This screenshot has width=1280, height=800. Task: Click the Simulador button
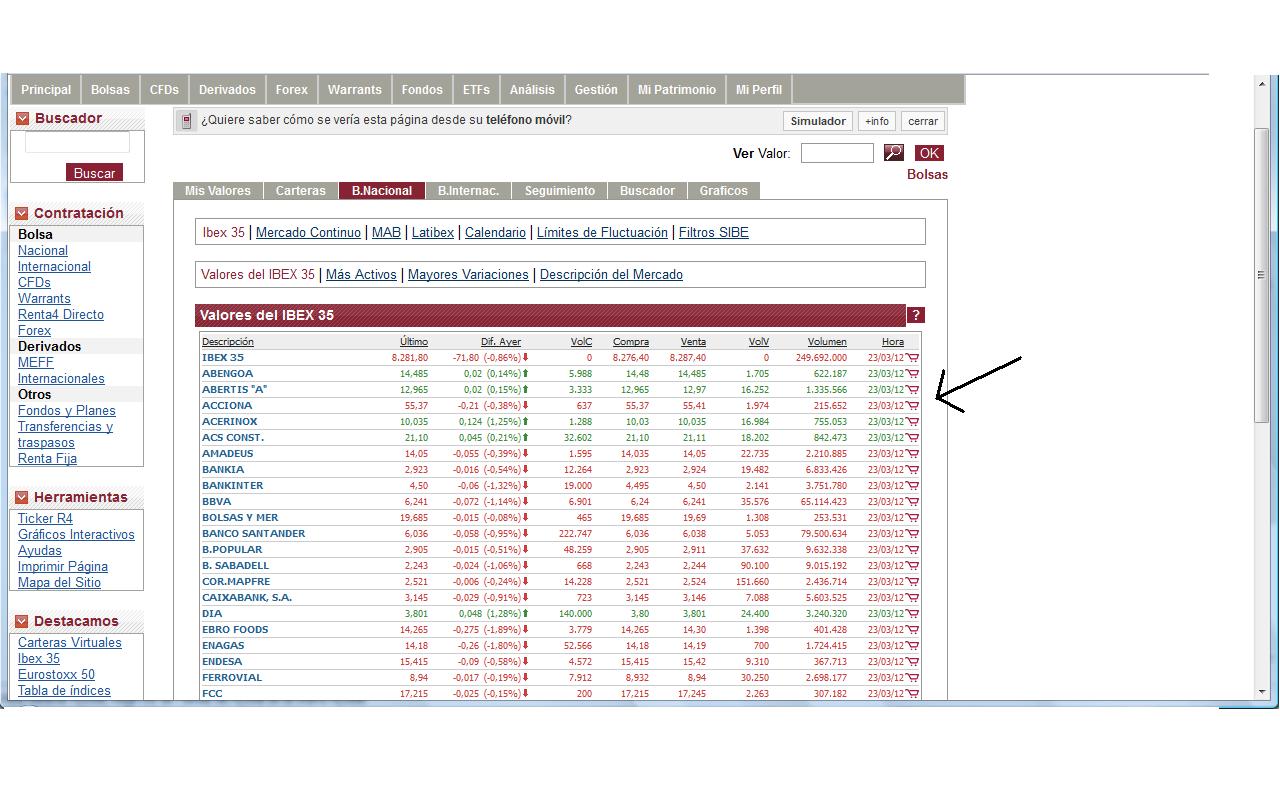click(x=818, y=121)
